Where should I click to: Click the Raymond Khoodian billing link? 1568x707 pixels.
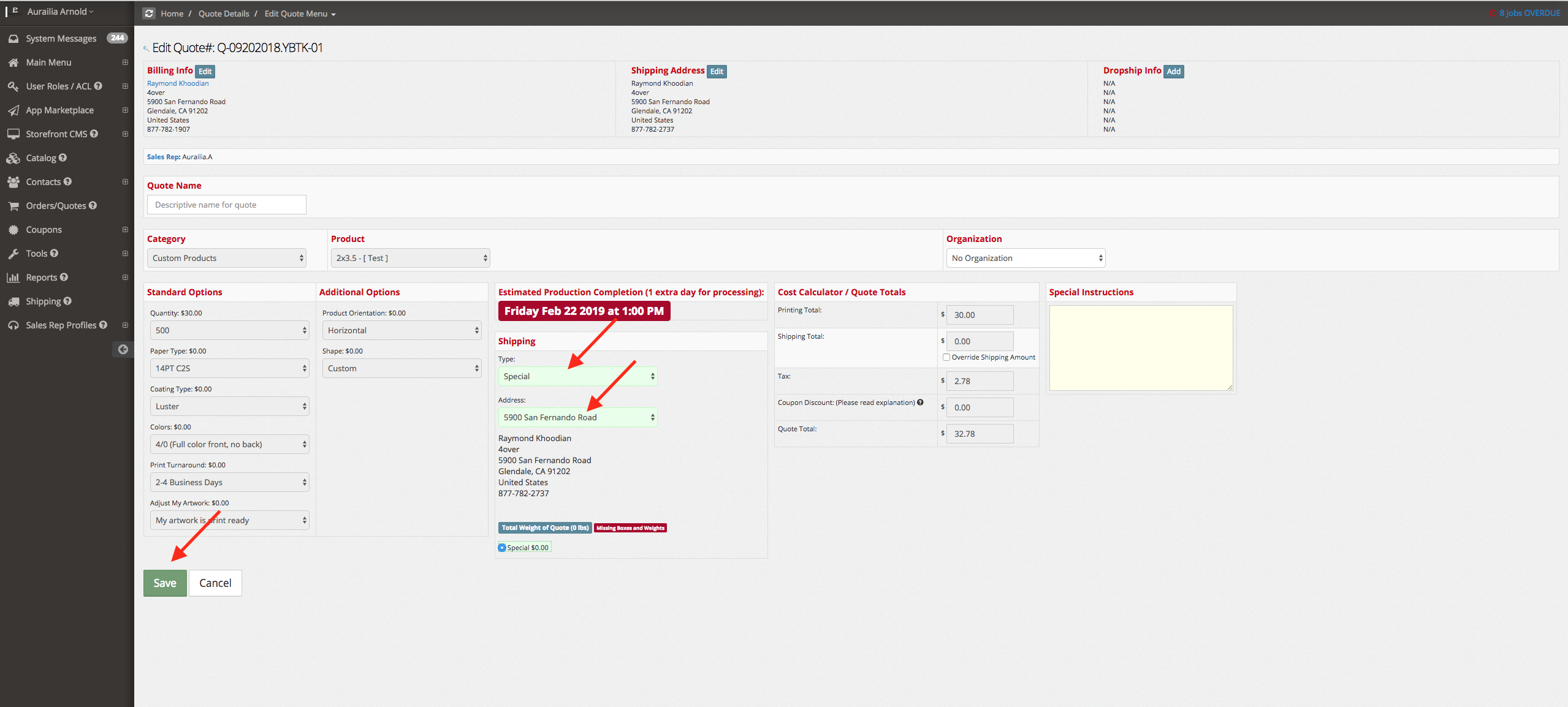click(x=178, y=83)
